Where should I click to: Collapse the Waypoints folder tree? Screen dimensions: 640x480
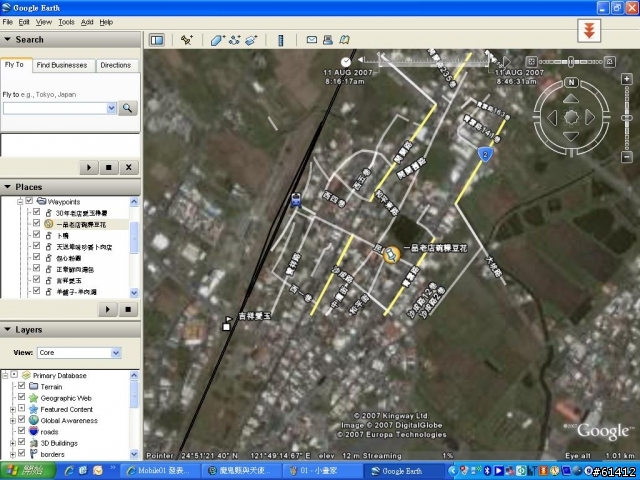[x=20, y=201]
